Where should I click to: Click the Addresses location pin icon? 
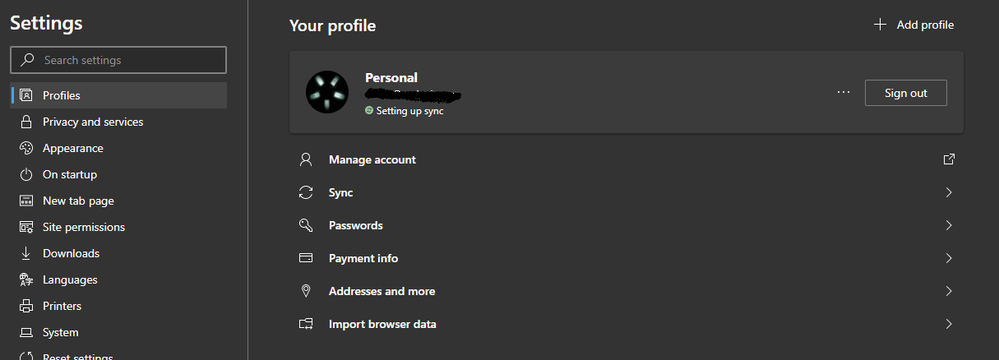point(306,291)
